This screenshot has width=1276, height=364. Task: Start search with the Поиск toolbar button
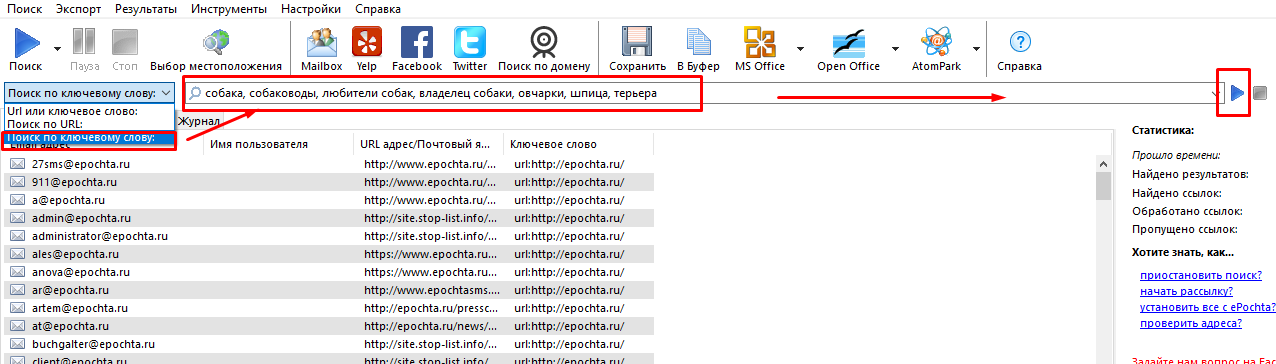coord(26,50)
